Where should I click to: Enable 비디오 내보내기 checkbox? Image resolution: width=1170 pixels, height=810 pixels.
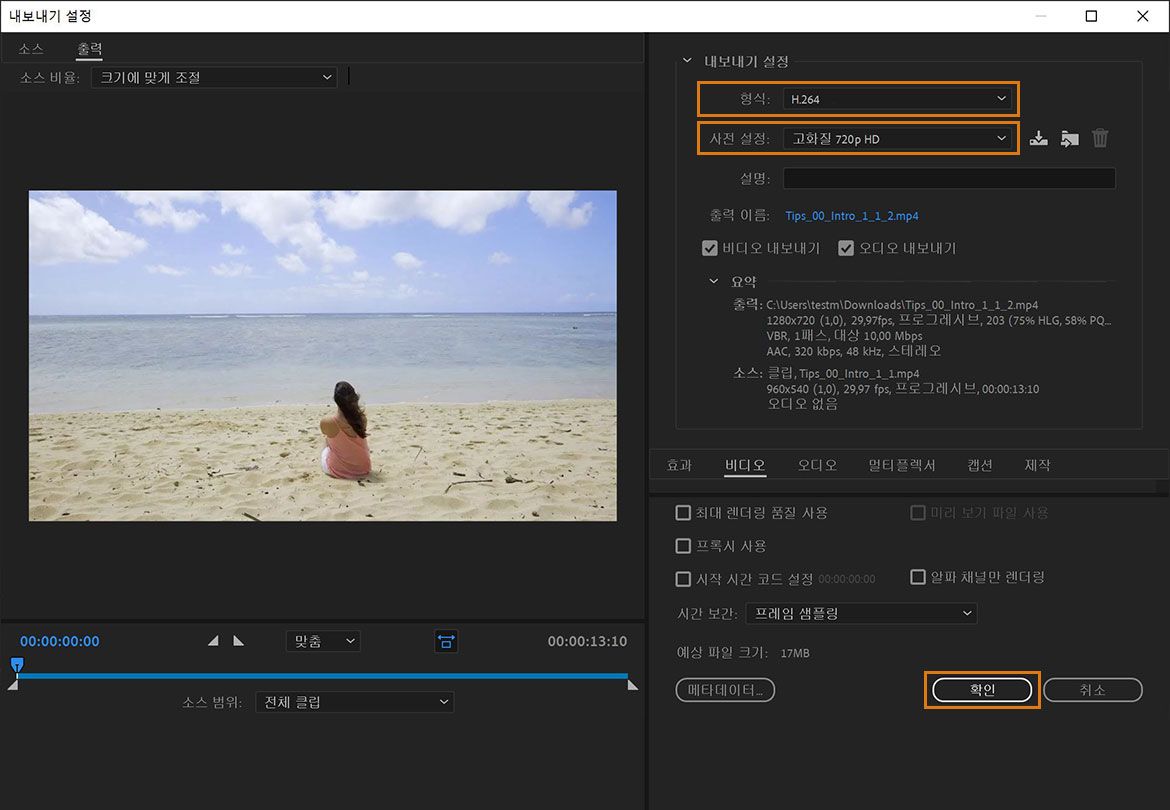(x=710, y=248)
